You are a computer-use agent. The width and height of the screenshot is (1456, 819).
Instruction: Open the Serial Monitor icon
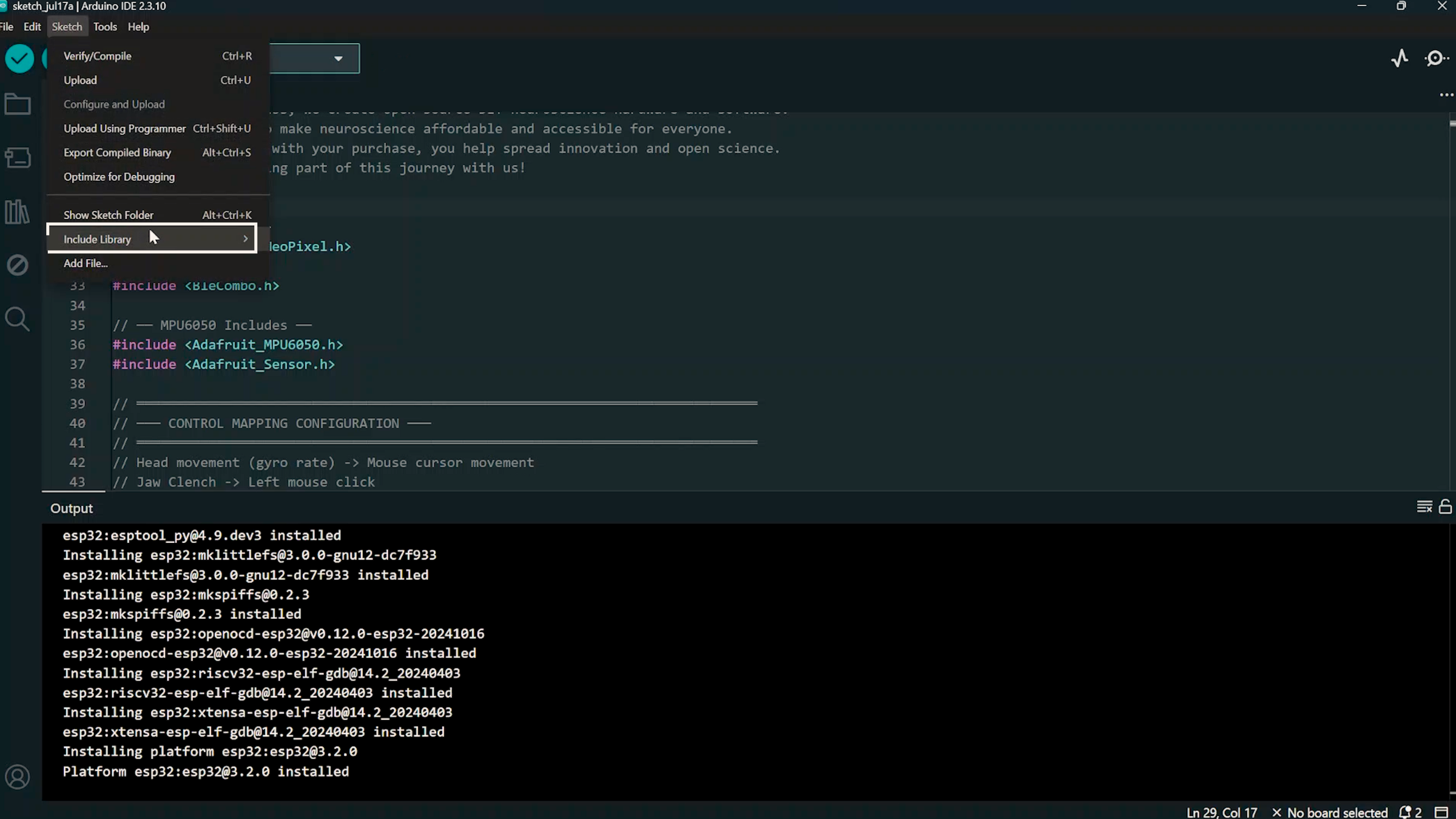point(1437,58)
